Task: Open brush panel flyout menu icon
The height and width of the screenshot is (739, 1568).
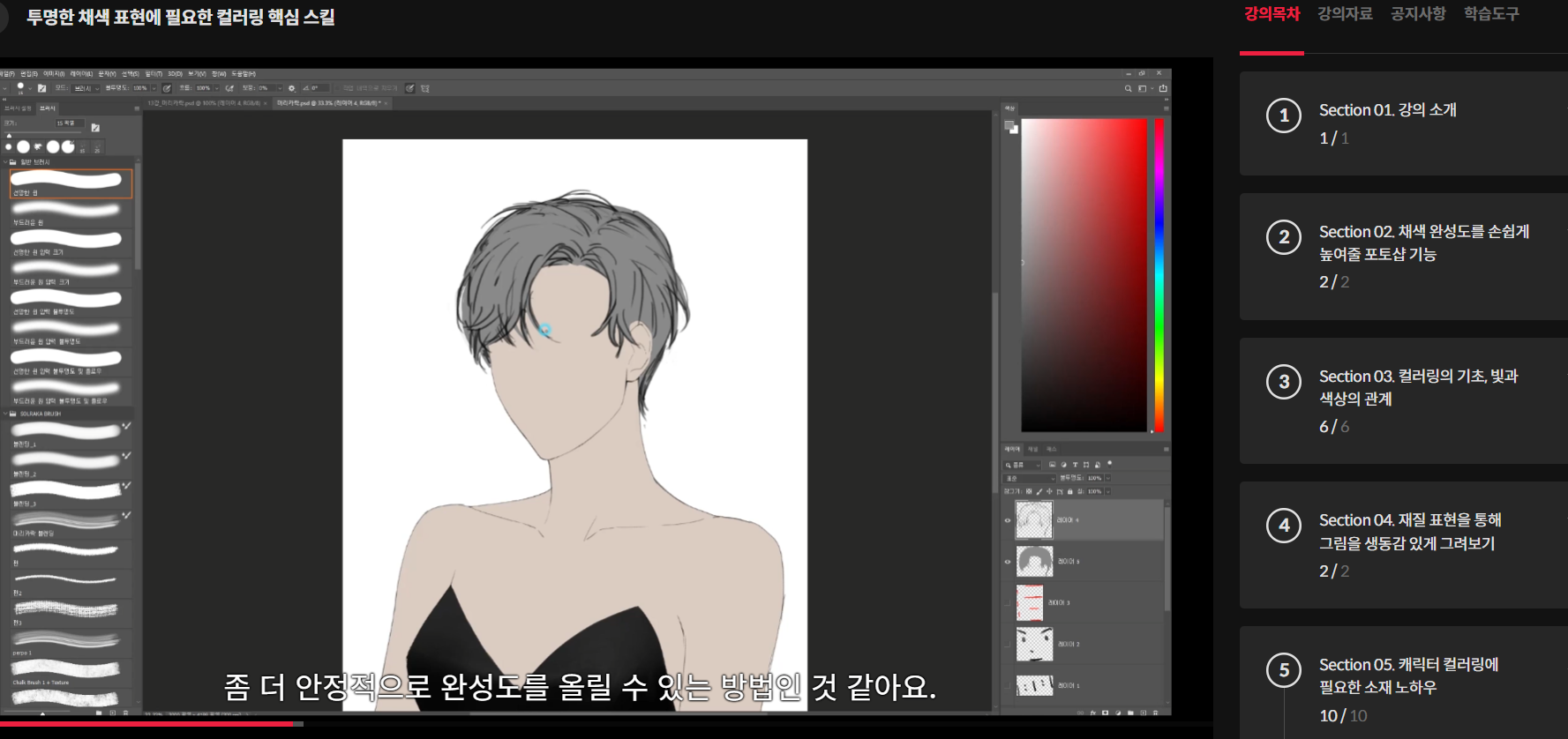Action: click(137, 108)
